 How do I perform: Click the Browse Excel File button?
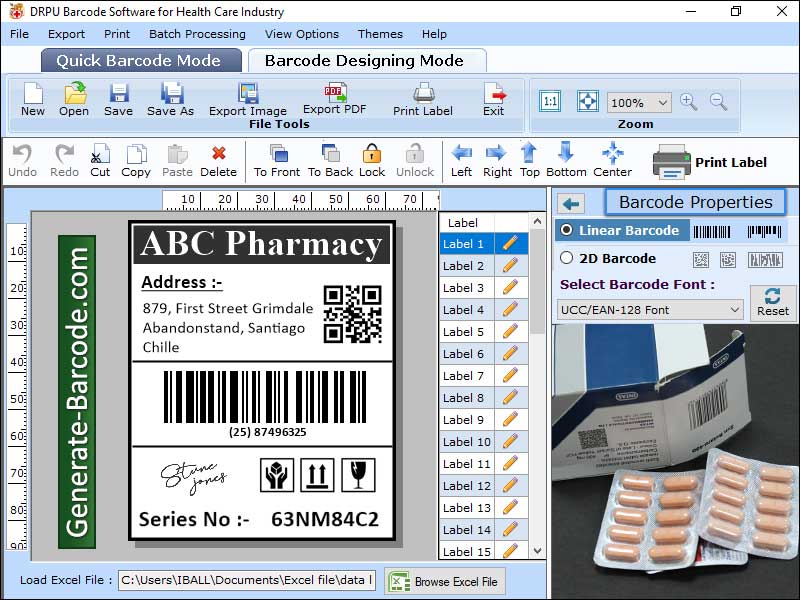(x=445, y=581)
